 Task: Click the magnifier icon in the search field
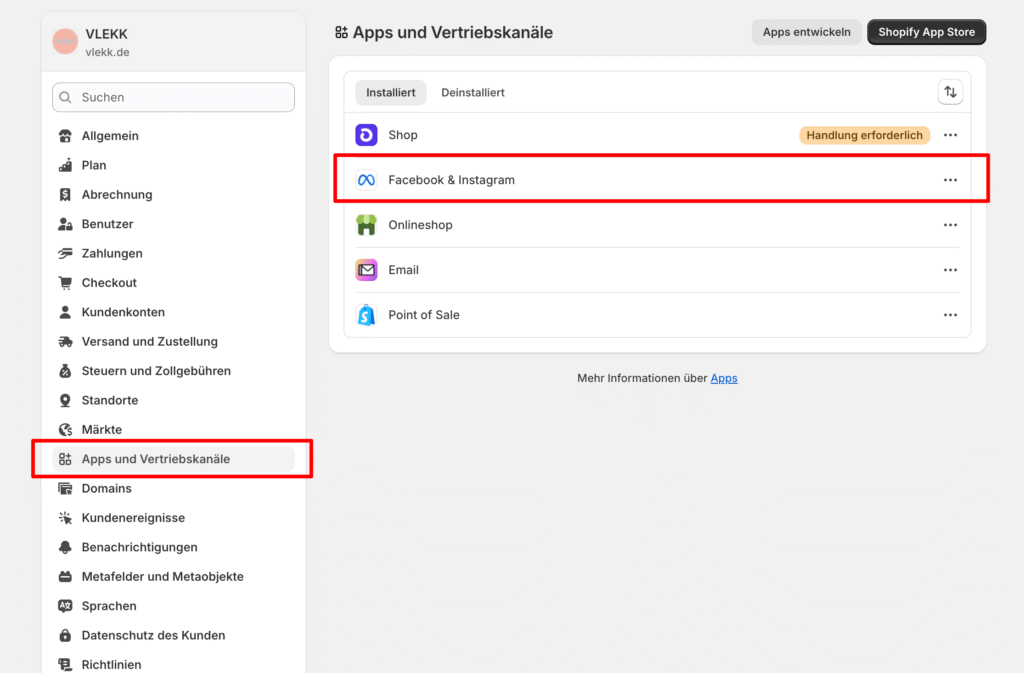point(65,97)
